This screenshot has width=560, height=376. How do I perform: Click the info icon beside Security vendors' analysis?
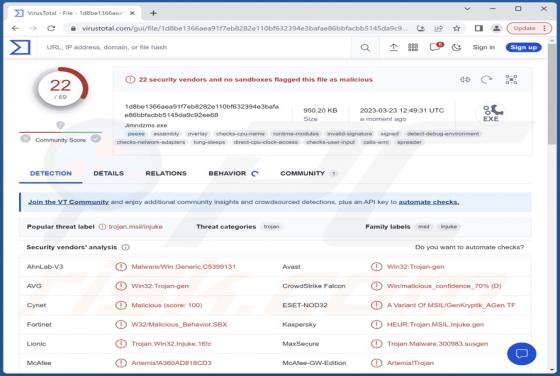[125, 247]
